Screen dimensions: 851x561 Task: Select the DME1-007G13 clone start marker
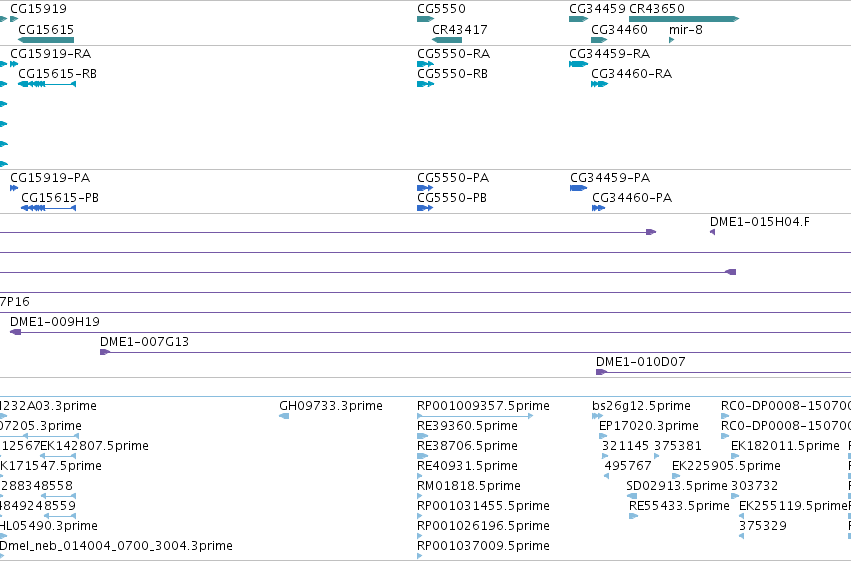coord(105,352)
